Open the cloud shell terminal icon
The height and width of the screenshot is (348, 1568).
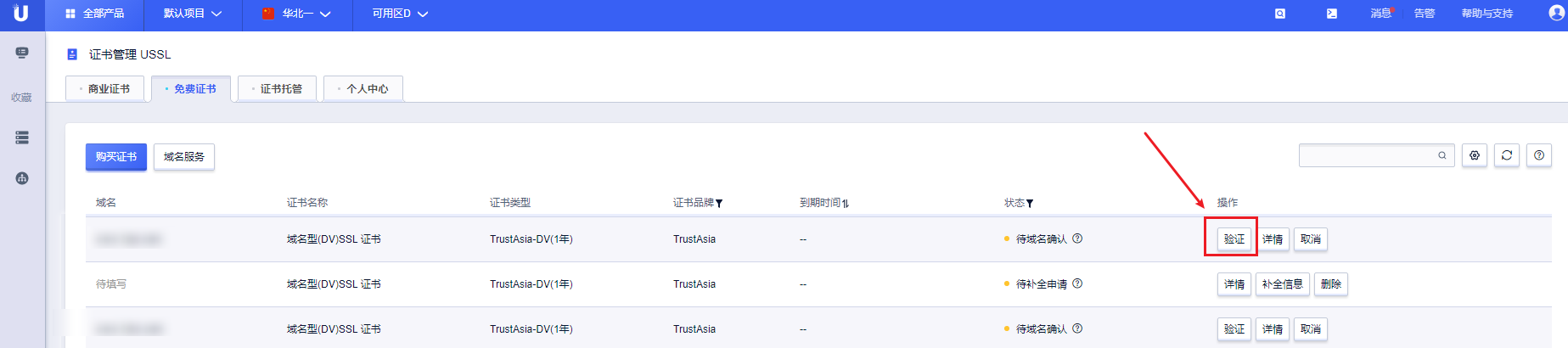tap(1332, 14)
